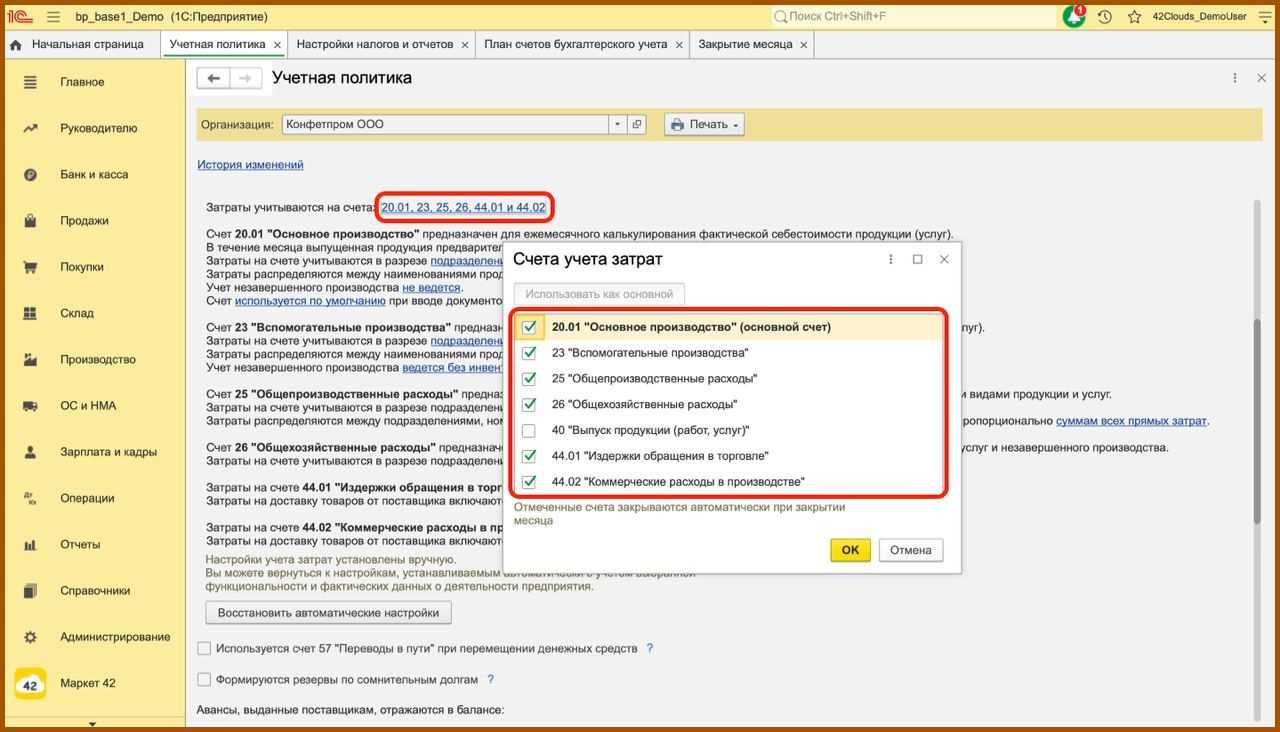Open the 1C main menu hamburger icon

tap(53, 17)
